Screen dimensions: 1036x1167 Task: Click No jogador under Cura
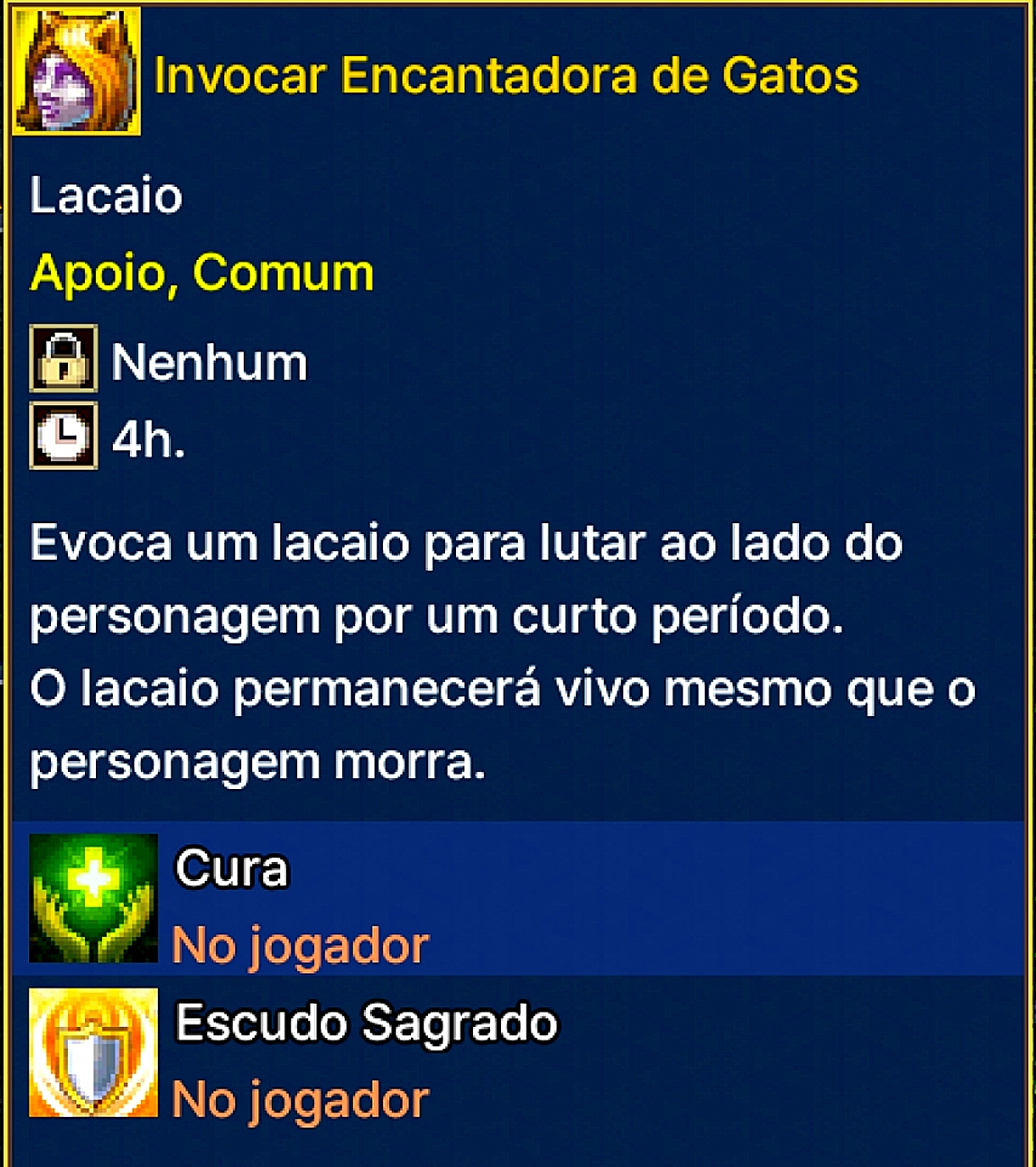[301, 946]
